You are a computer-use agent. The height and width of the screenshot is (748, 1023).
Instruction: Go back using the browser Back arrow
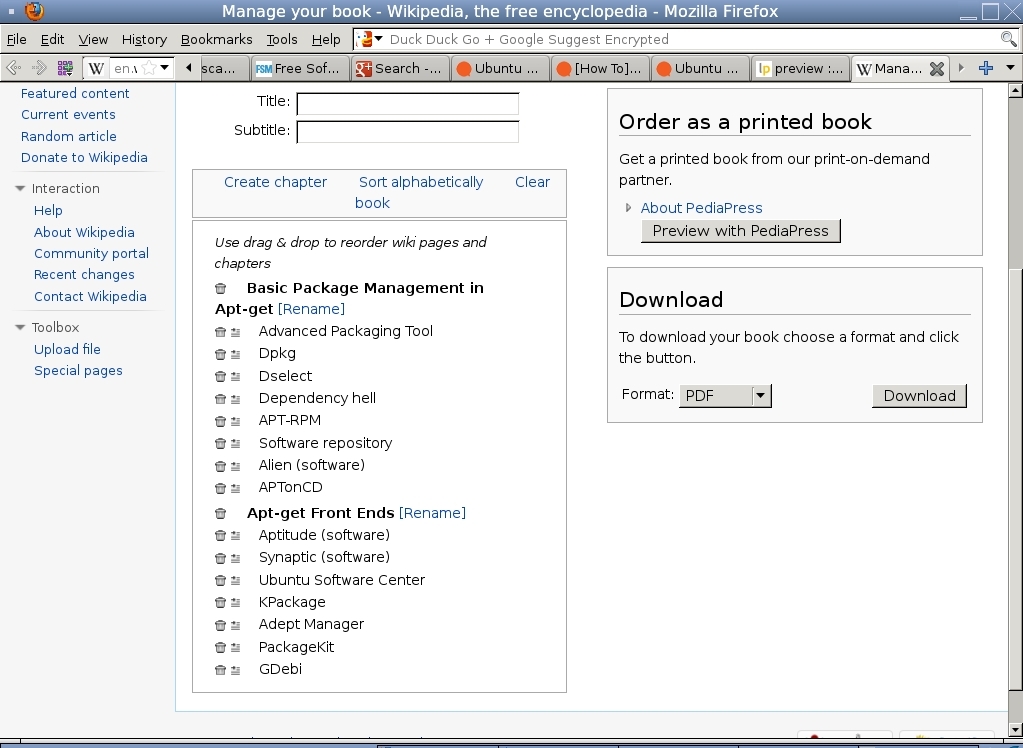coord(13,68)
